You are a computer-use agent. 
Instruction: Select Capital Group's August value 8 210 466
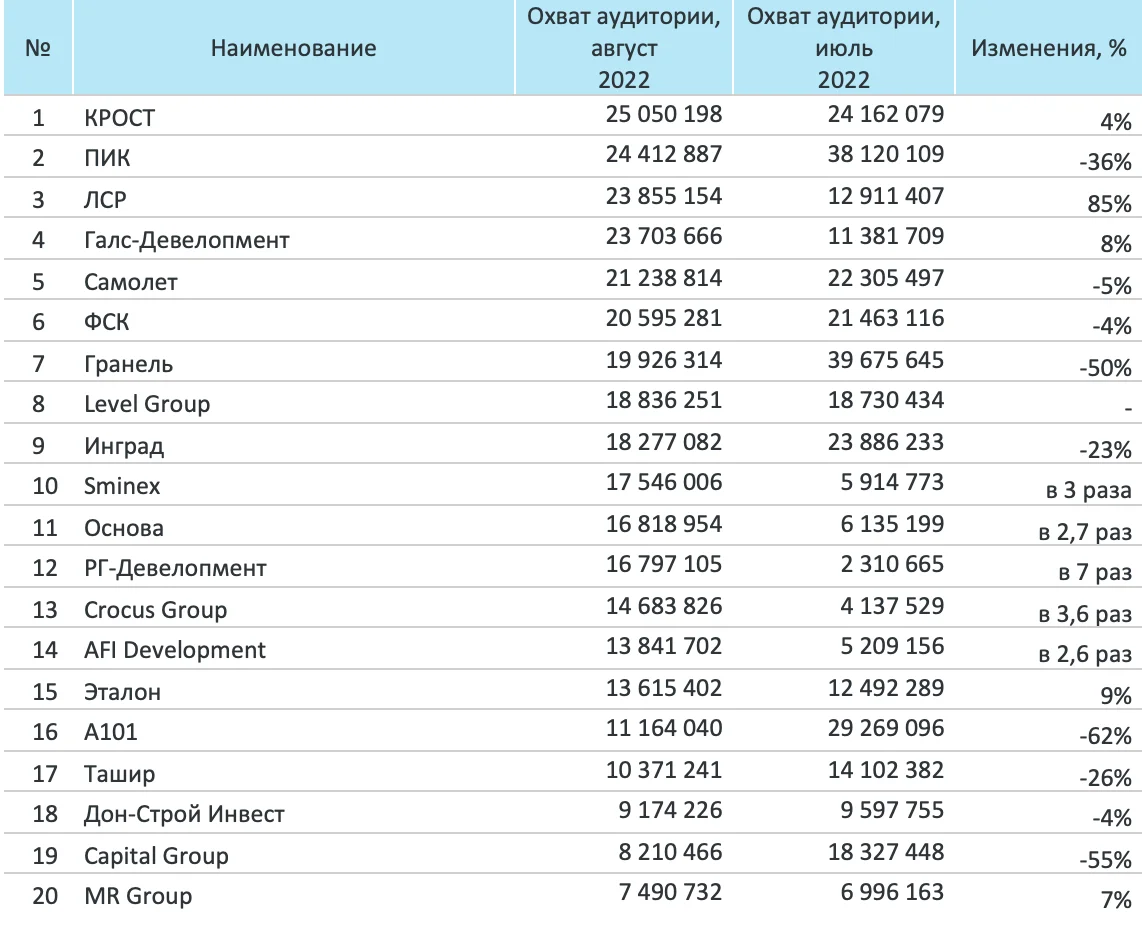(x=670, y=852)
